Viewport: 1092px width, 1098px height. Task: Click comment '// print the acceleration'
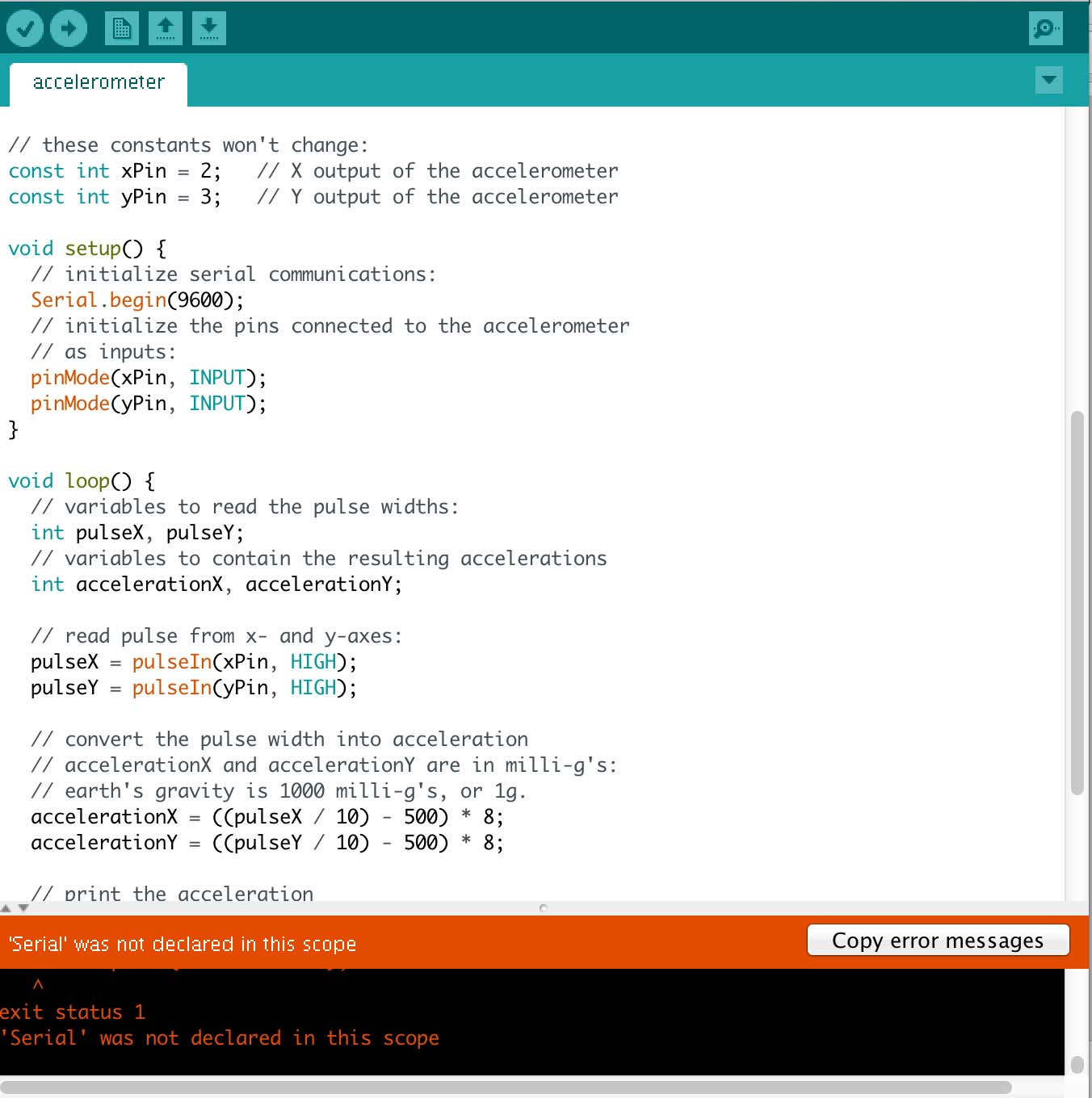pos(172,893)
